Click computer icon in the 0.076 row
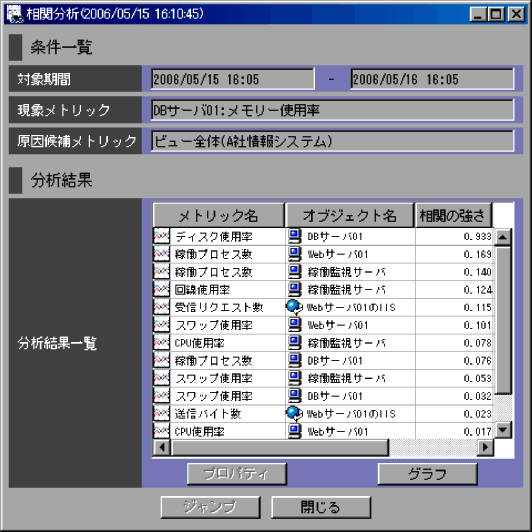This screenshot has height=532, width=532. click(294, 360)
